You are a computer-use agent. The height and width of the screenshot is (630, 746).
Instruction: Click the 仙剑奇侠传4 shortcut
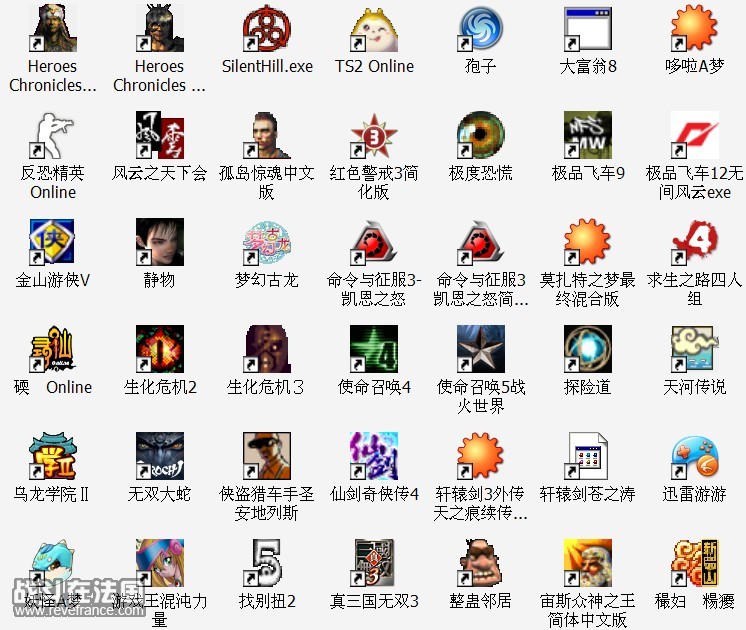tap(373, 456)
